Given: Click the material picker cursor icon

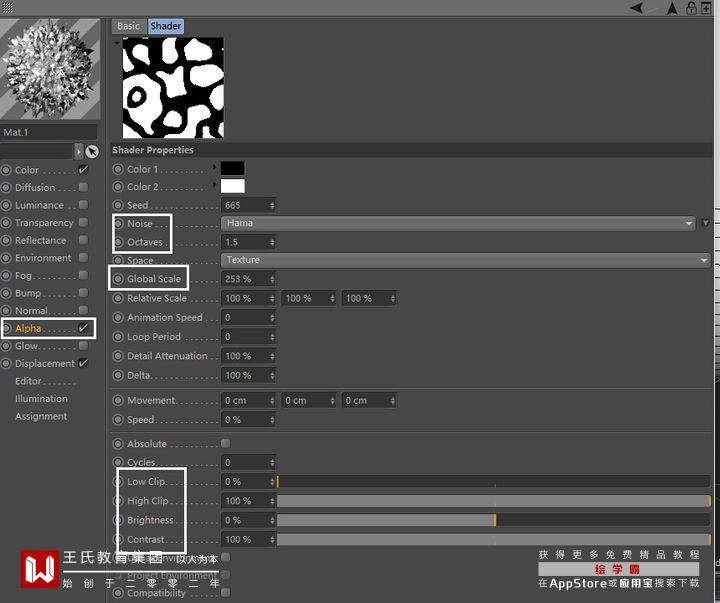Looking at the screenshot, I should pos(92,151).
